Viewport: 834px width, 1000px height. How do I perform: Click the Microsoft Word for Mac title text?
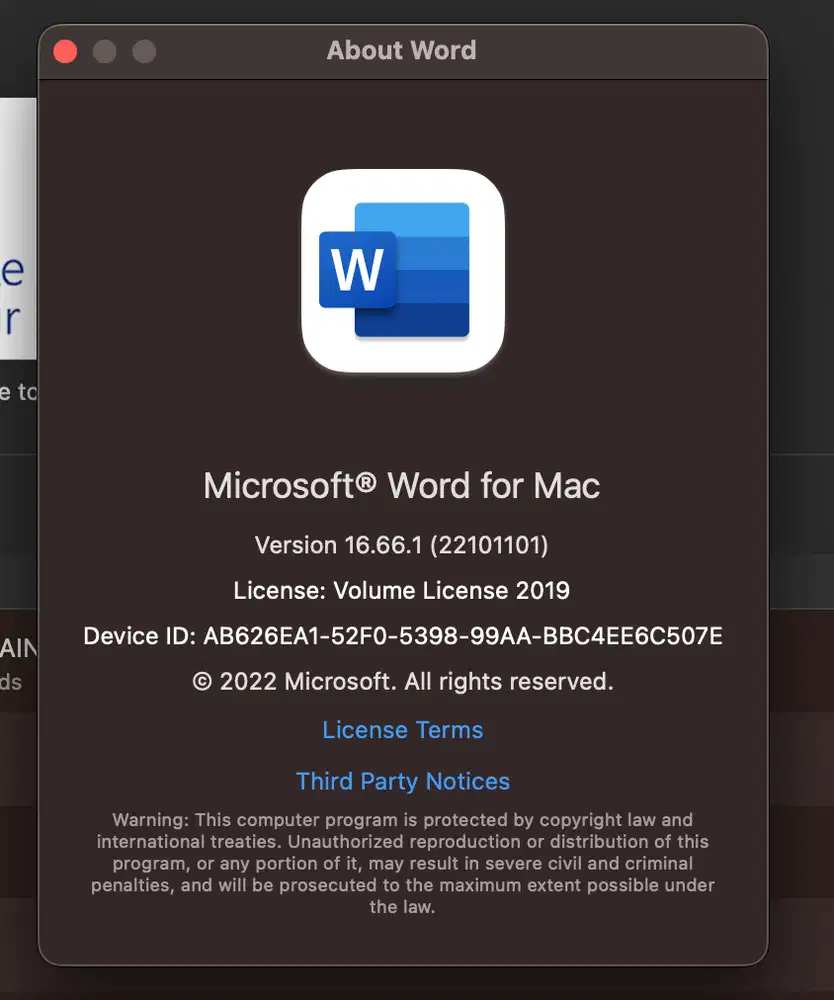401,486
